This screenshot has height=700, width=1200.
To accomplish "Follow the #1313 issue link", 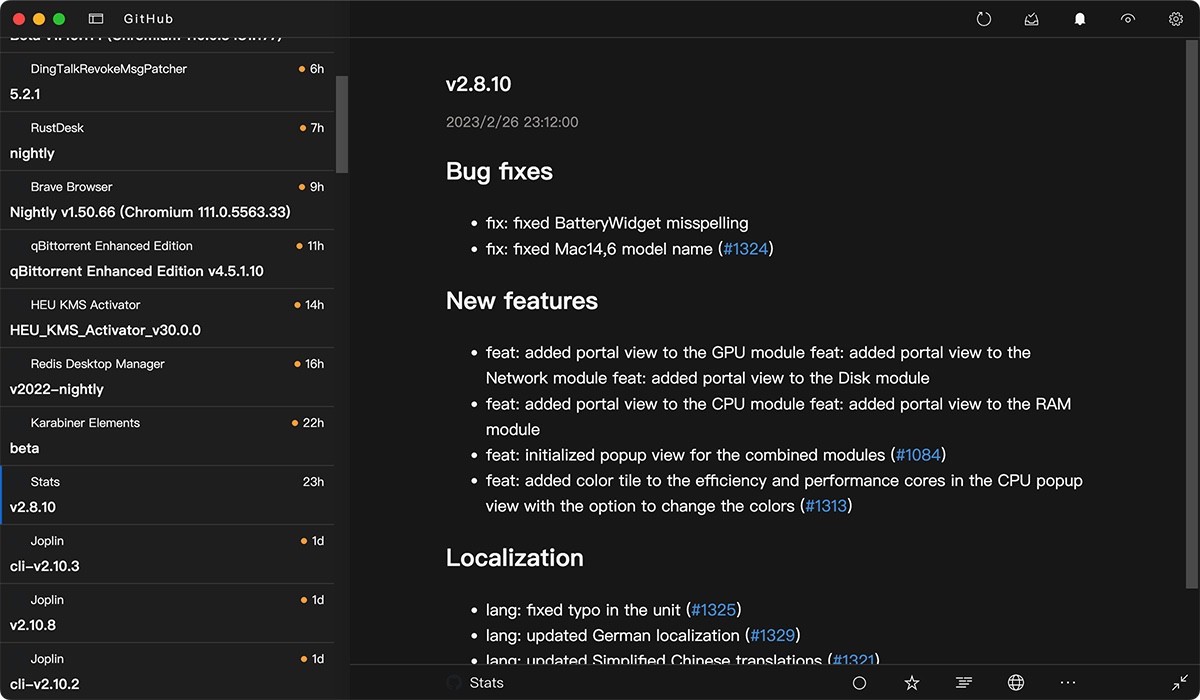I will pyautogui.click(x=826, y=506).
